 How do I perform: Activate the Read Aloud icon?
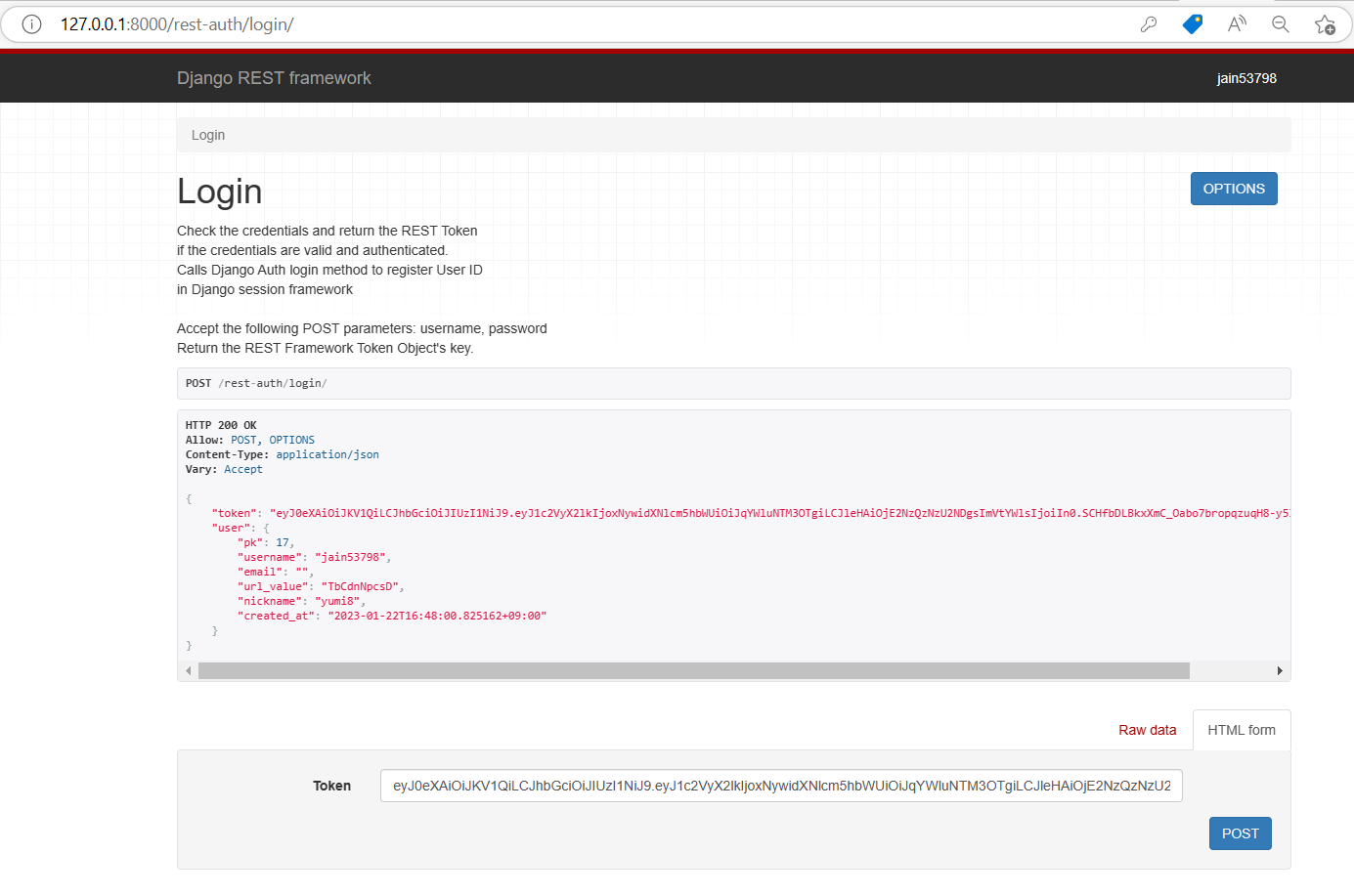coord(1237,24)
